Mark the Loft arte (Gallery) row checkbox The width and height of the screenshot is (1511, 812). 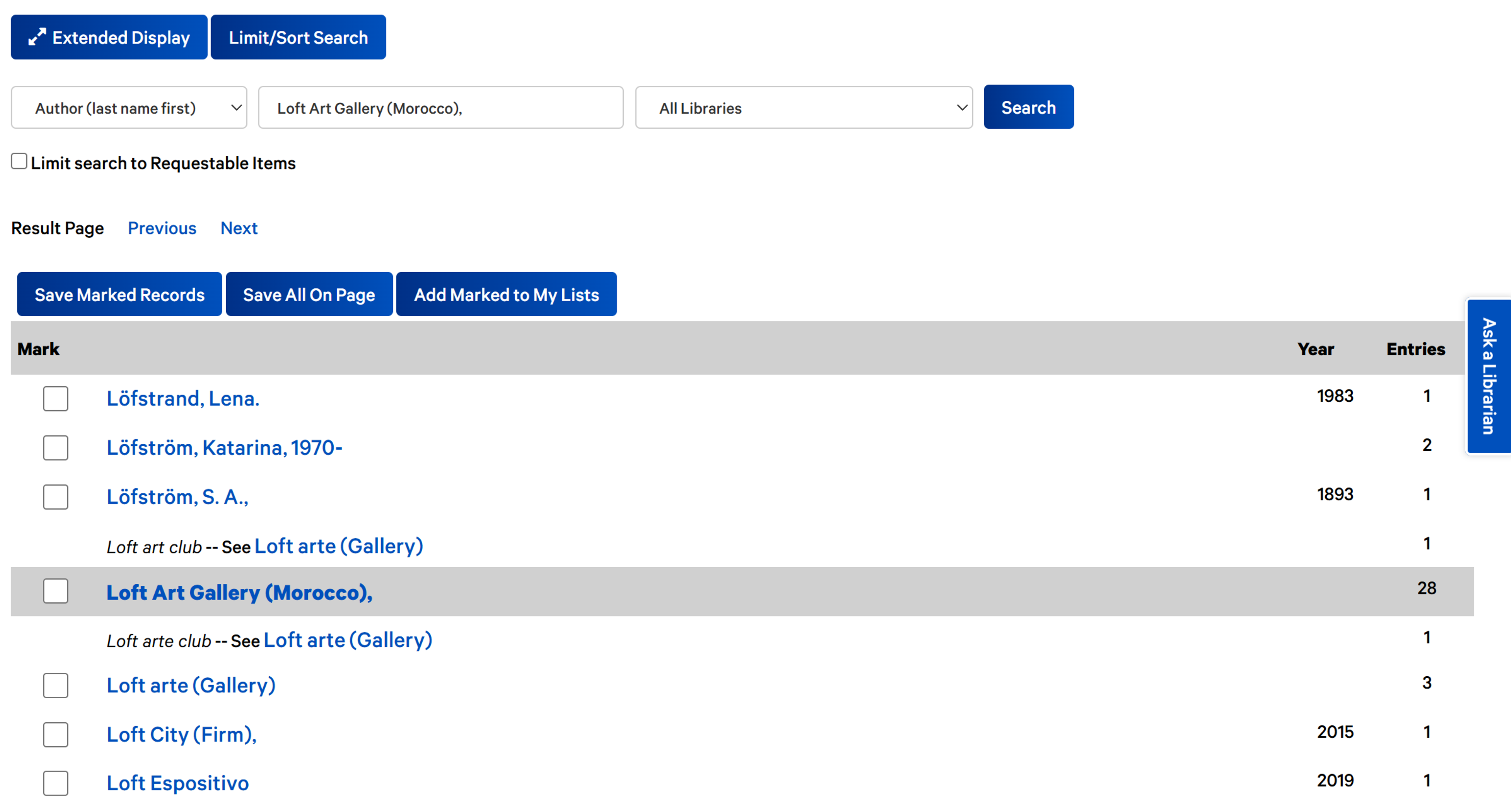tap(56, 685)
